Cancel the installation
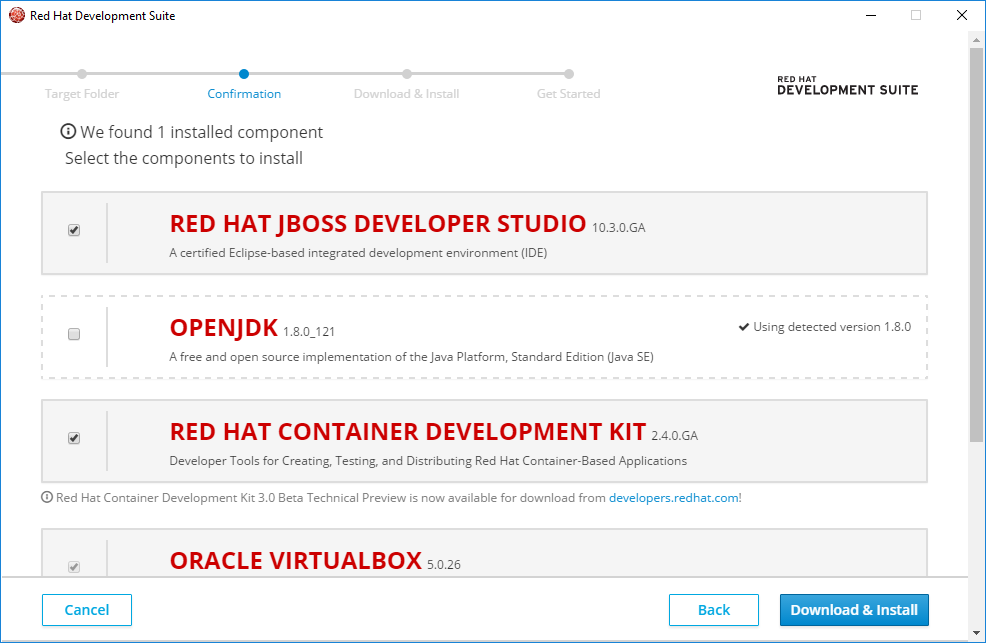The height and width of the screenshot is (643, 986). [x=87, y=610]
